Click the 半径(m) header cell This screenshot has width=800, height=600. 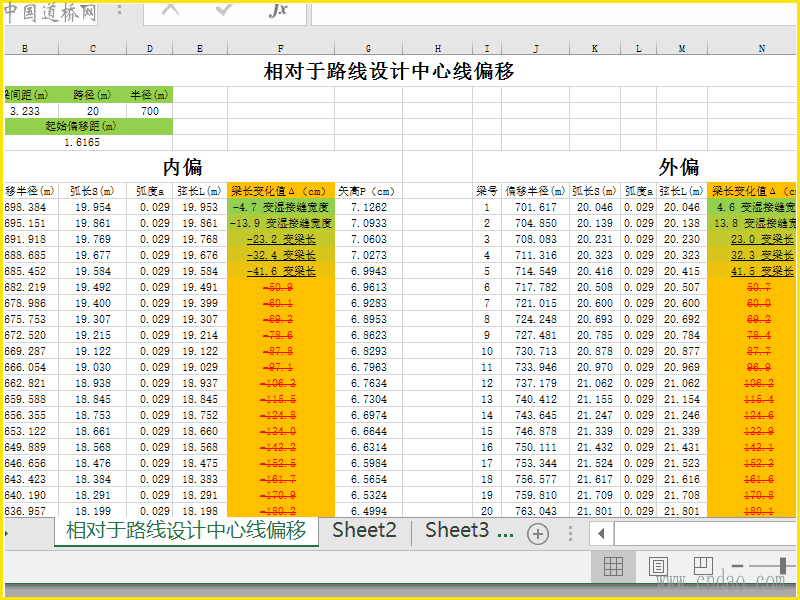pyautogui.click(x=149, y=95)
